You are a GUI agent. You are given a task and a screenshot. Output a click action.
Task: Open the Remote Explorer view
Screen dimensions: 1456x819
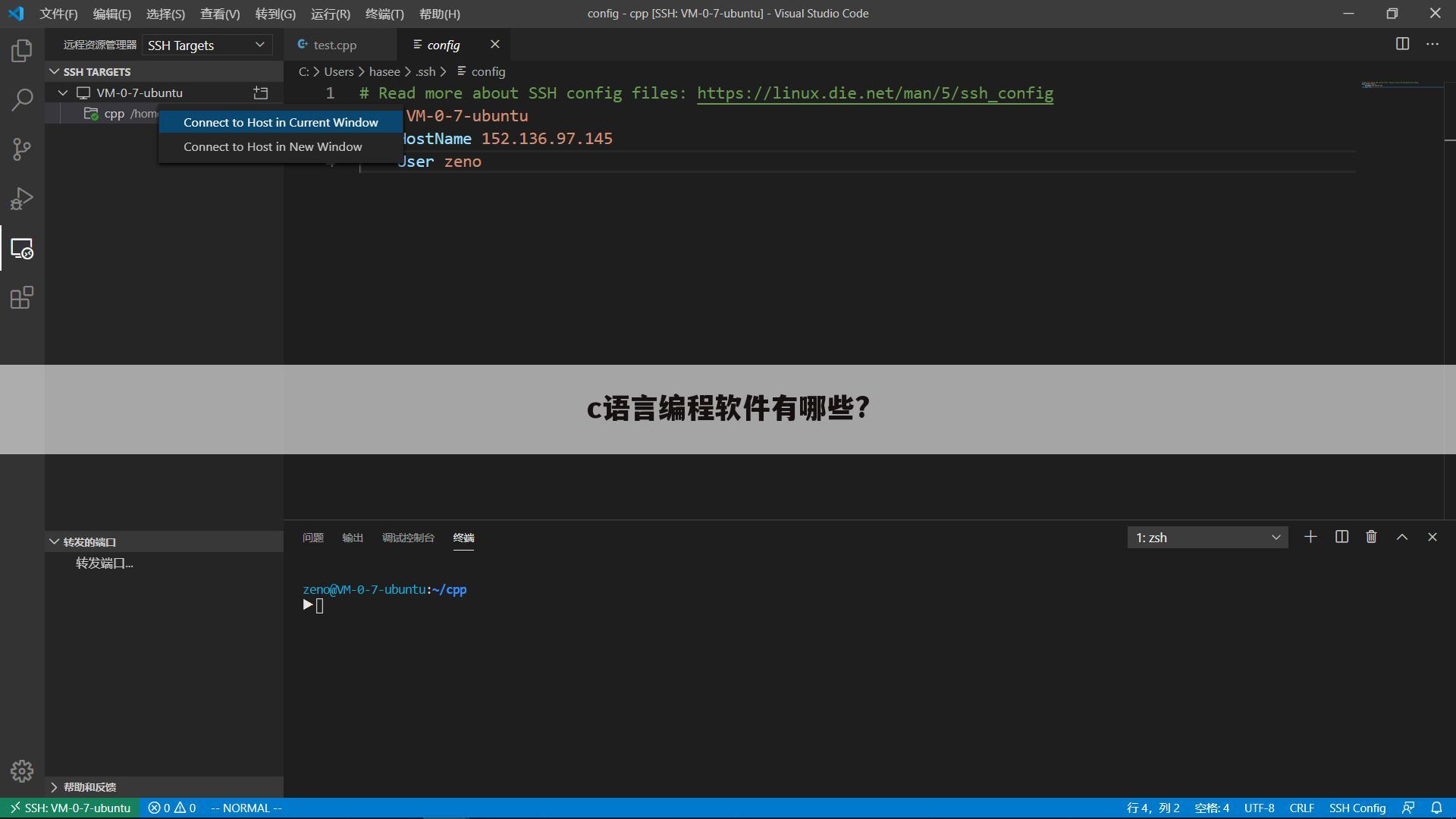(22, 249)
